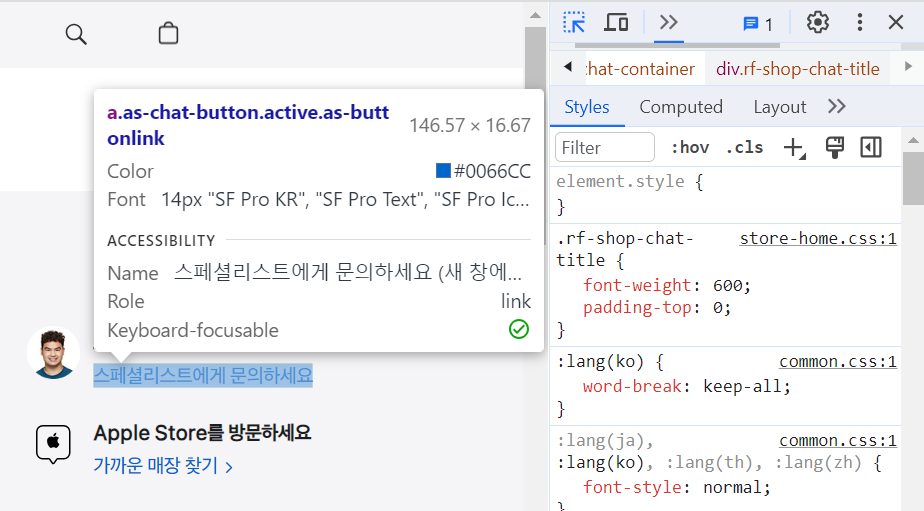Expand more sidebar tabs next to Layout
Image resolution: width=924 pixels, height=511 pixels.
click(837, 107)
